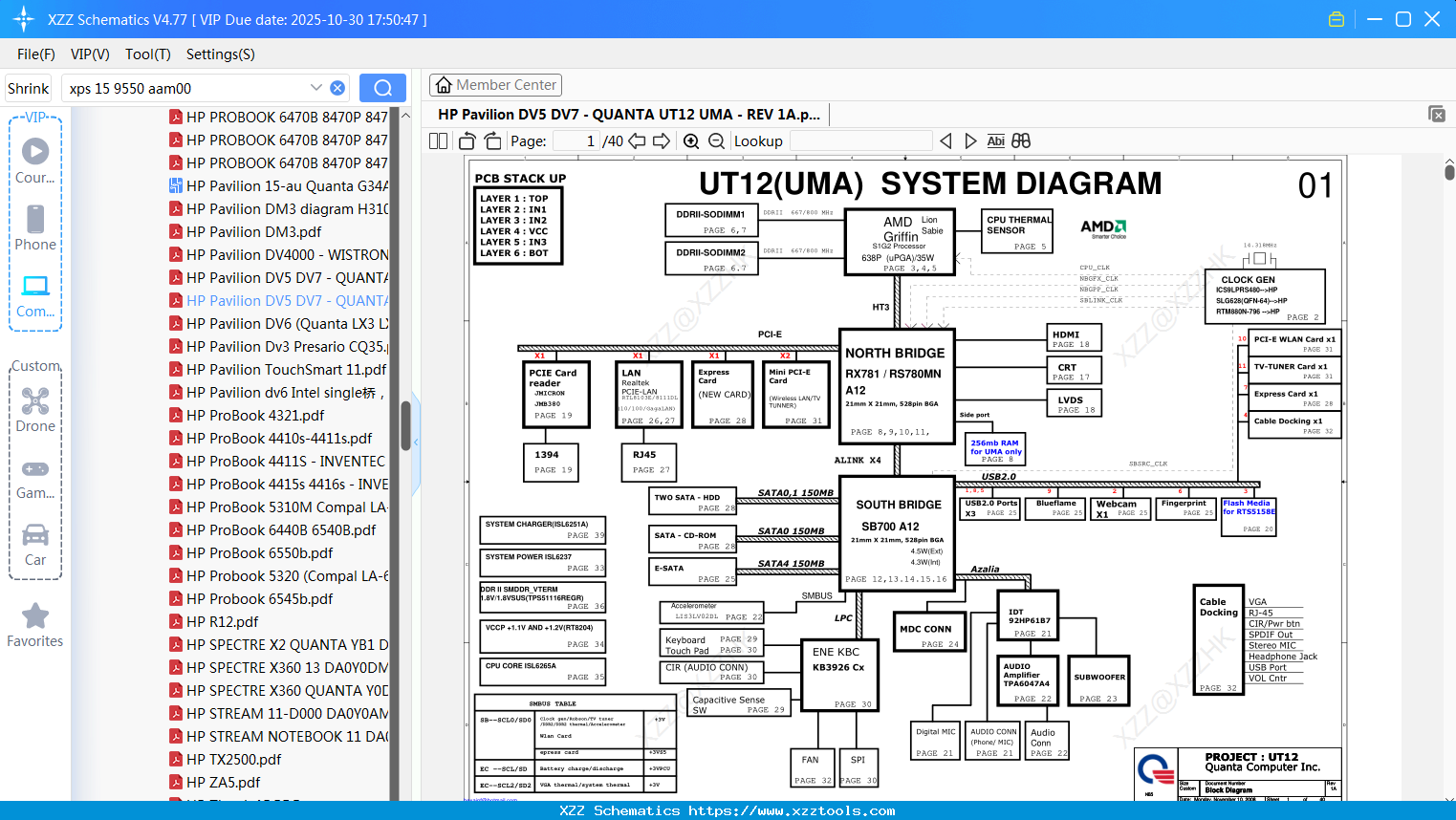The width and height of the screenshot is (1456, 820).
Task: Click the blue search button
Action: [x=382, y=88]
